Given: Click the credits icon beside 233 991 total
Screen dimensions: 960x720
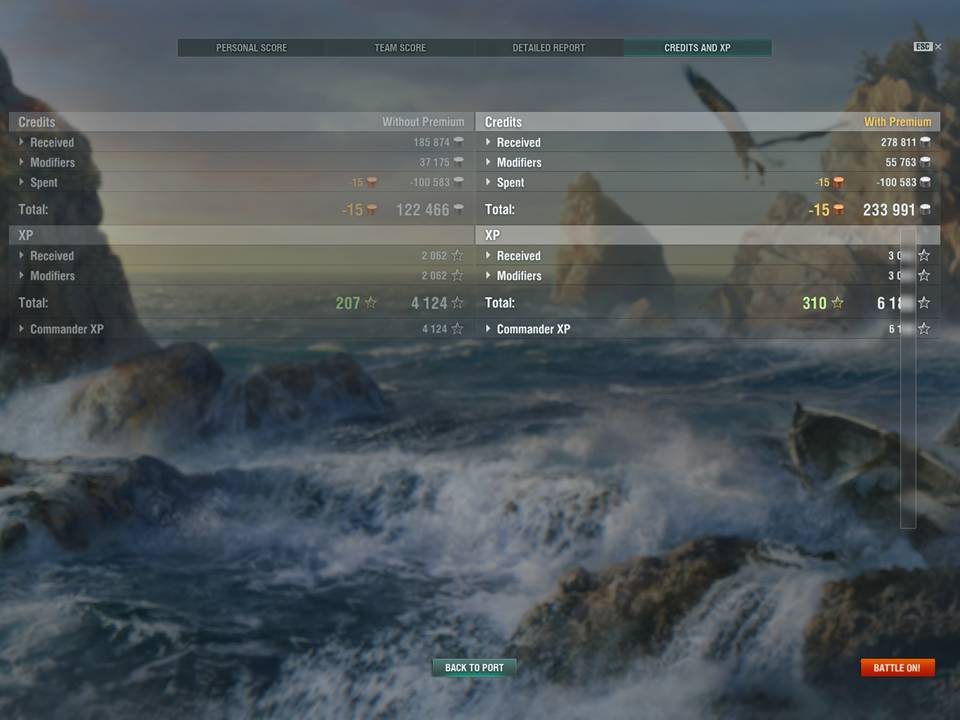Looking at the screenshot, I should pyautogui.click(x=925, y=209).
